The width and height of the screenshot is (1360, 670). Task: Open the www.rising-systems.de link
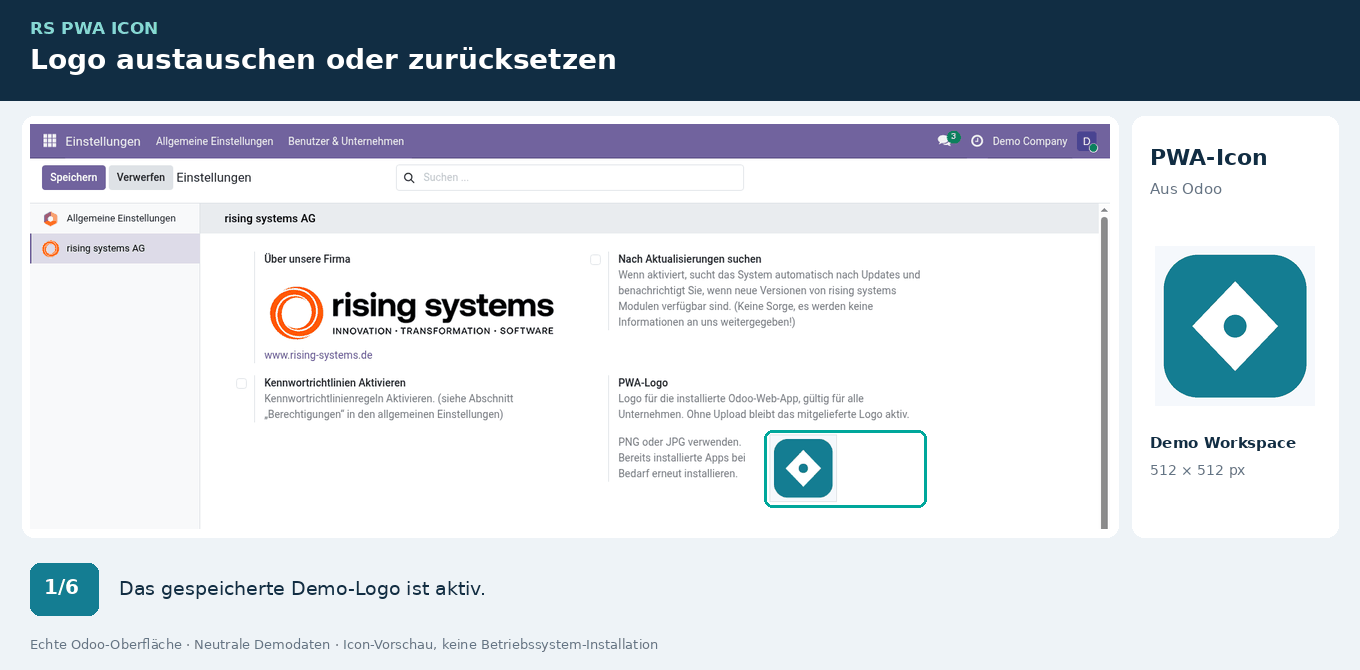click(x=318, y=355)
